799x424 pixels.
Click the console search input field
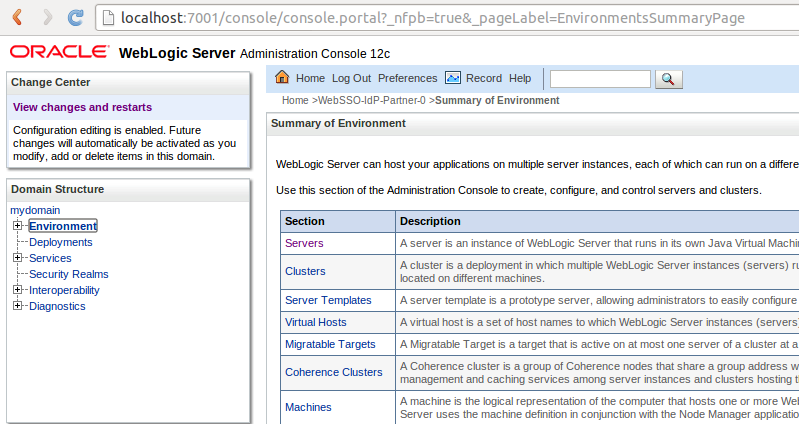(600, 79)
